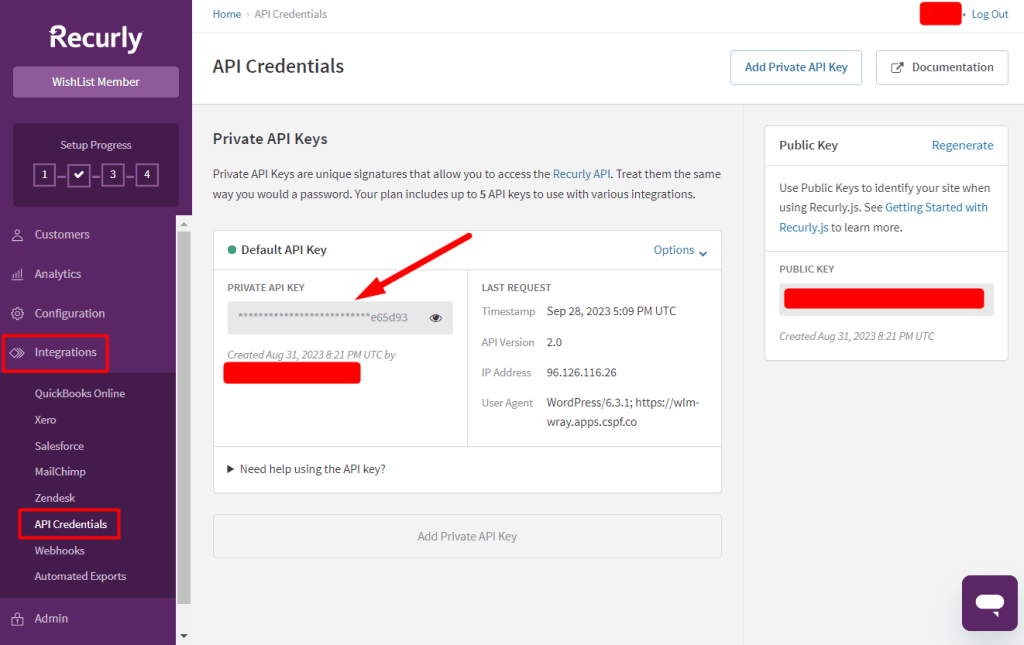This screenshot has width=1024, height=645.
Task: Open Analytics in the sidebar
Action: click(58, 274)
